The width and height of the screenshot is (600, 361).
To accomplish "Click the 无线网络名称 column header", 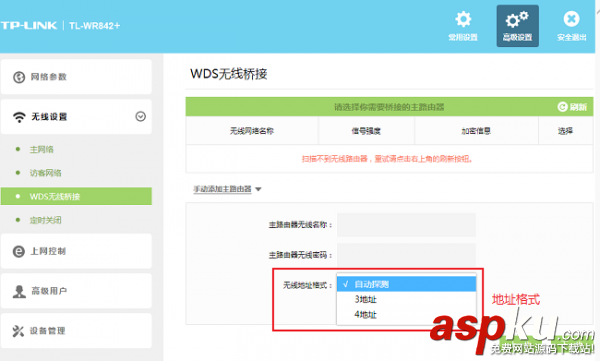I will pos(252,131).
